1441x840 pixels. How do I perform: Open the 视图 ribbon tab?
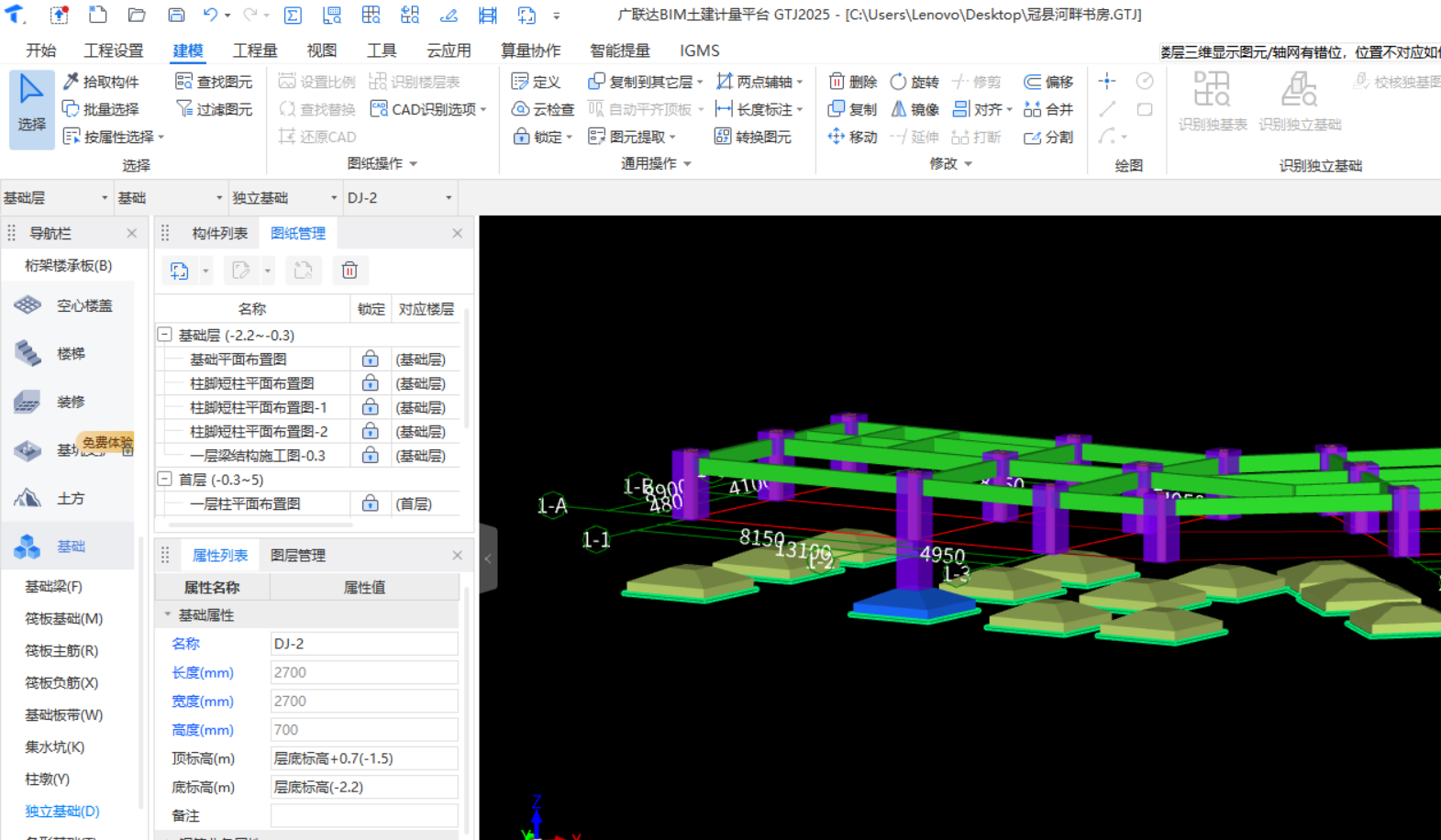click(322, 50)
